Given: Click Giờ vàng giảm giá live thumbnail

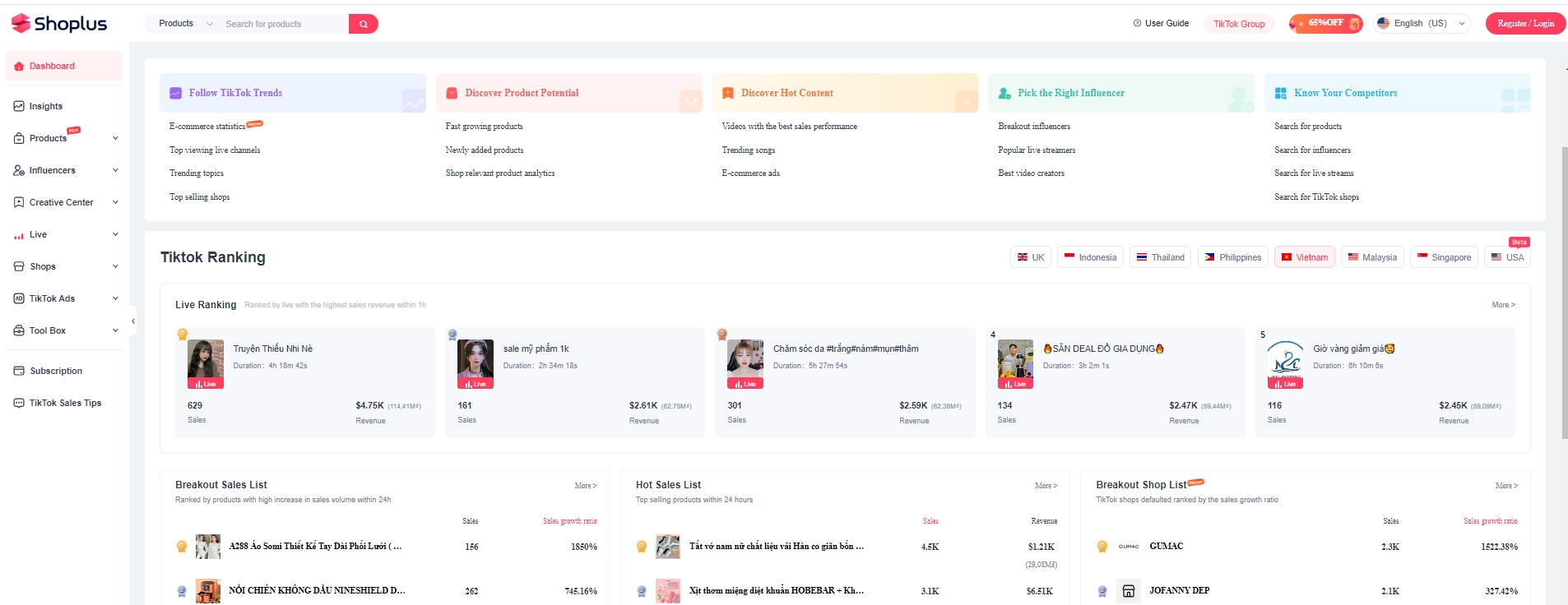Looking at the screenshot, I should pos(1285,364).
